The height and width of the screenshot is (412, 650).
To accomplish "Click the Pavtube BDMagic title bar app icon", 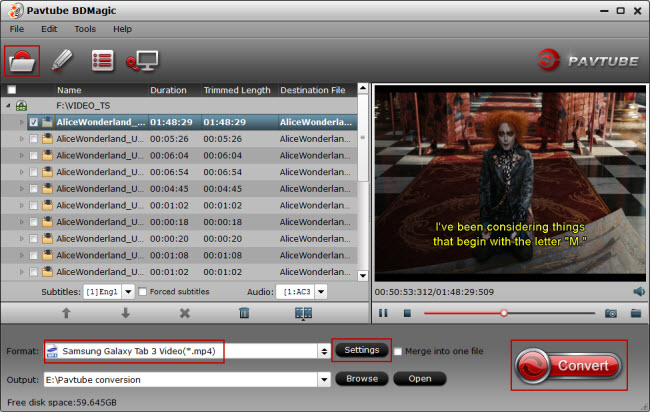I will (16, 10).
